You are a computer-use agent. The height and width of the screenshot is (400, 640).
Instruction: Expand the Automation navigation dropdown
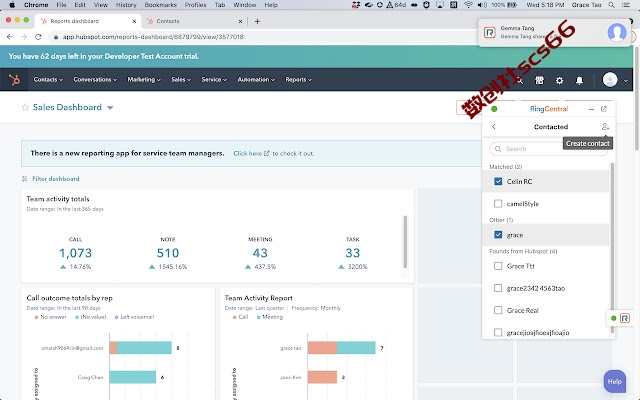[256, 80]
